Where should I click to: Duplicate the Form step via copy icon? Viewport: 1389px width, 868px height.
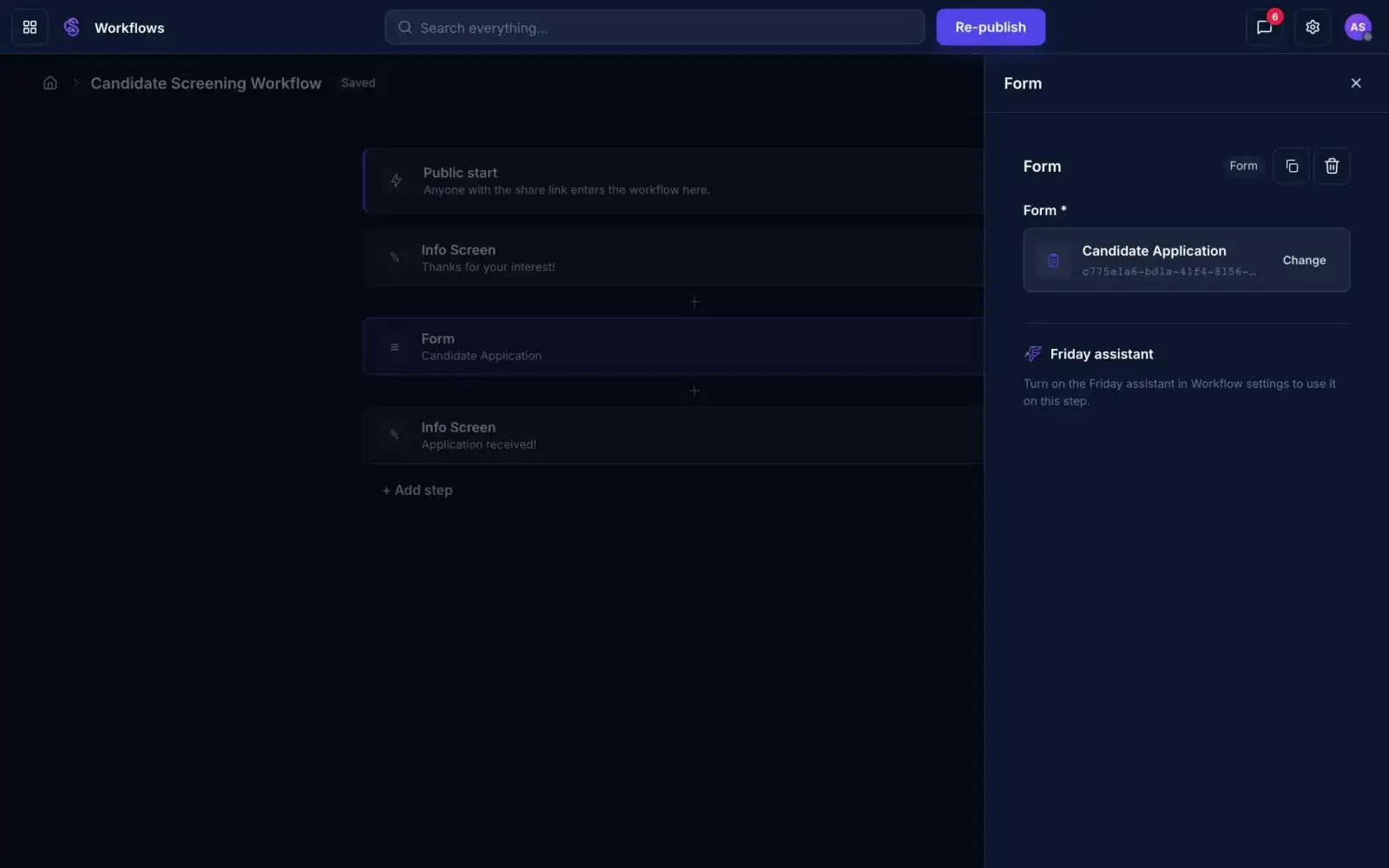coord(1292,166)
